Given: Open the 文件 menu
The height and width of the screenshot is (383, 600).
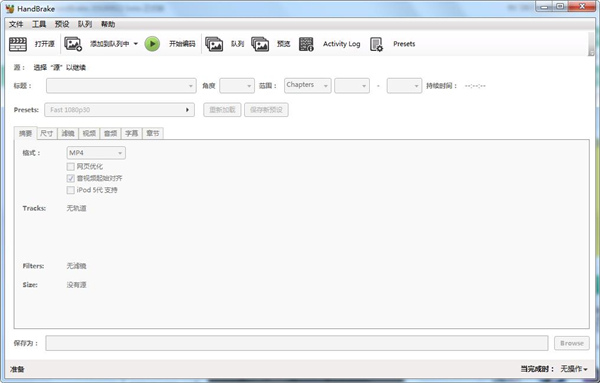Looking at the screenshot, I should [x=16, y=24].
